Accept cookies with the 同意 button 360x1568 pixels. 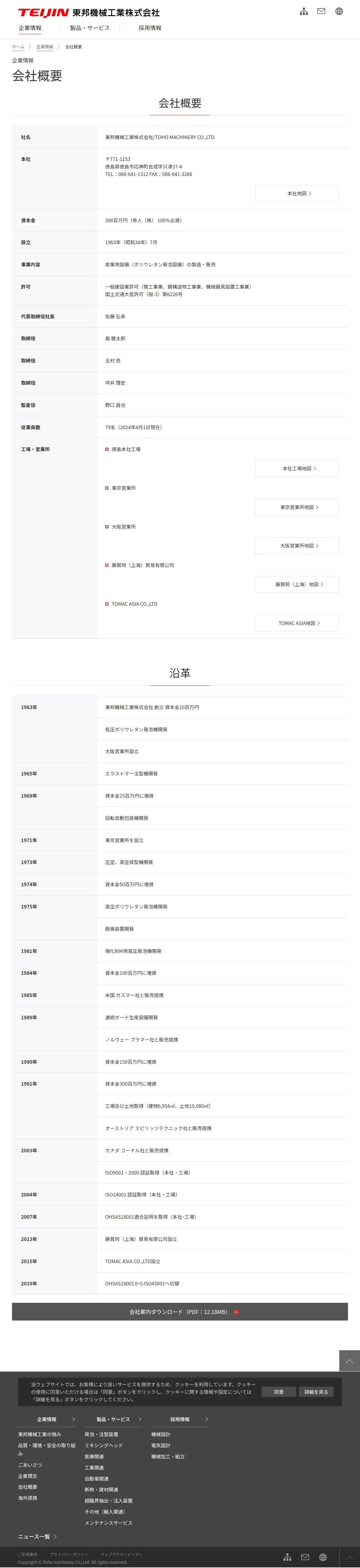[x=278, y=1392]
